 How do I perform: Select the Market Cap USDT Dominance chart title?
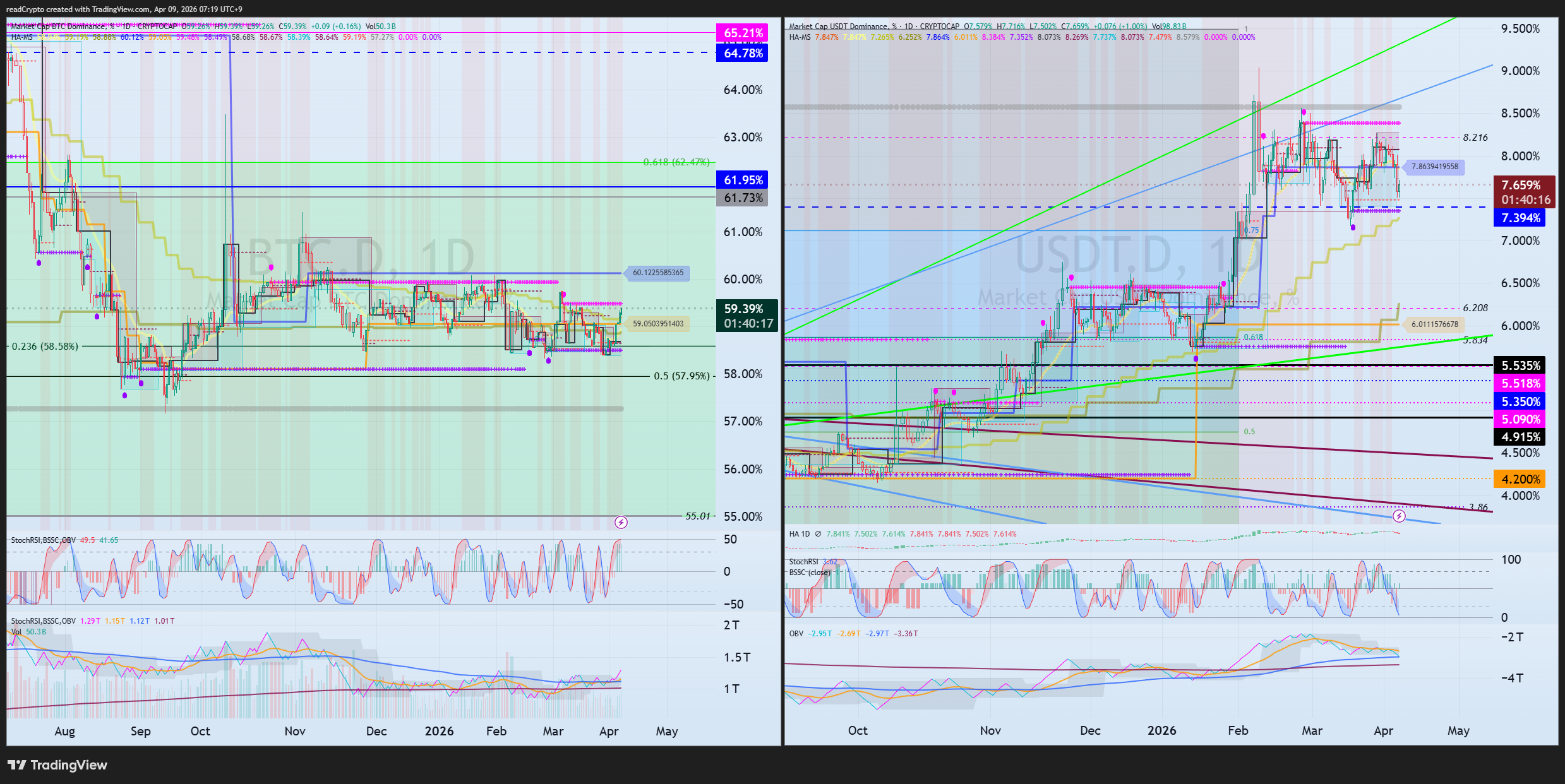coord(840,27)
